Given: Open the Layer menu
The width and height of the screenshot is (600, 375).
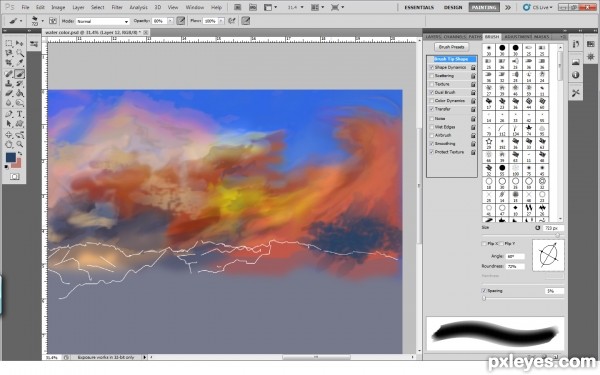Looking at the screenshot, I should pos(78,7).
